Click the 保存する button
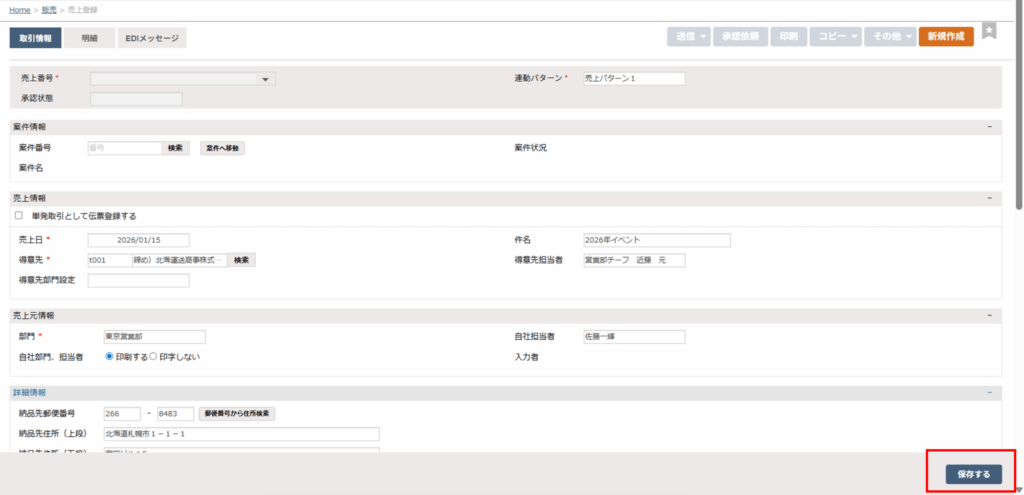 tap(973, 474)
